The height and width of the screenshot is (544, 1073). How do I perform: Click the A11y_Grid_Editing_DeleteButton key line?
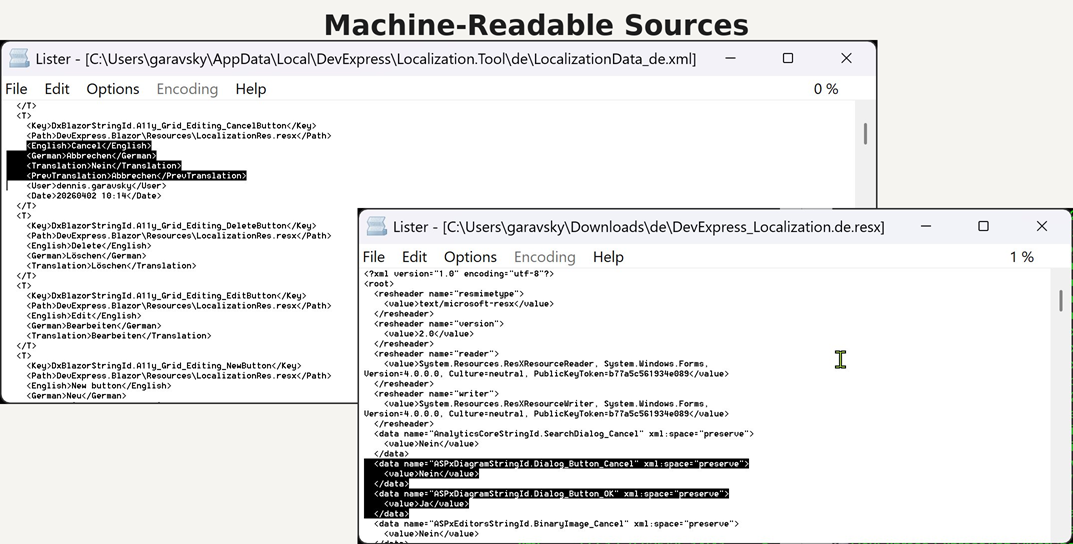[171, 226]
